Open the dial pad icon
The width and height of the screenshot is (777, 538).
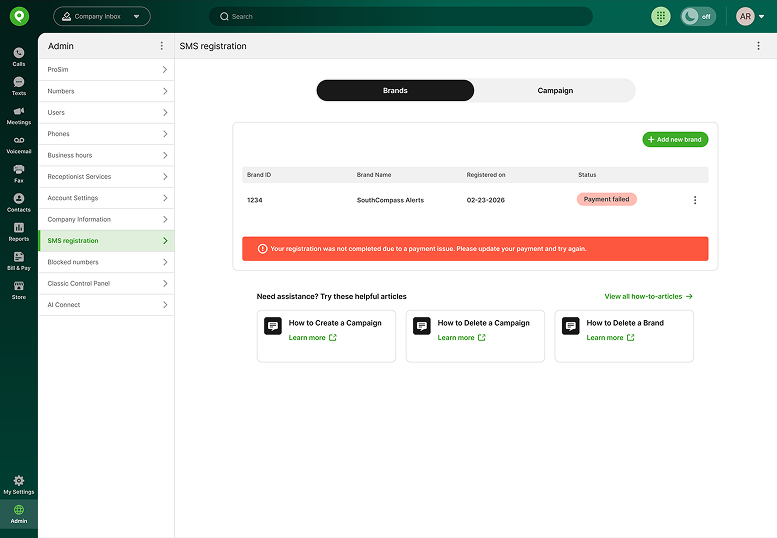point(660,17)
